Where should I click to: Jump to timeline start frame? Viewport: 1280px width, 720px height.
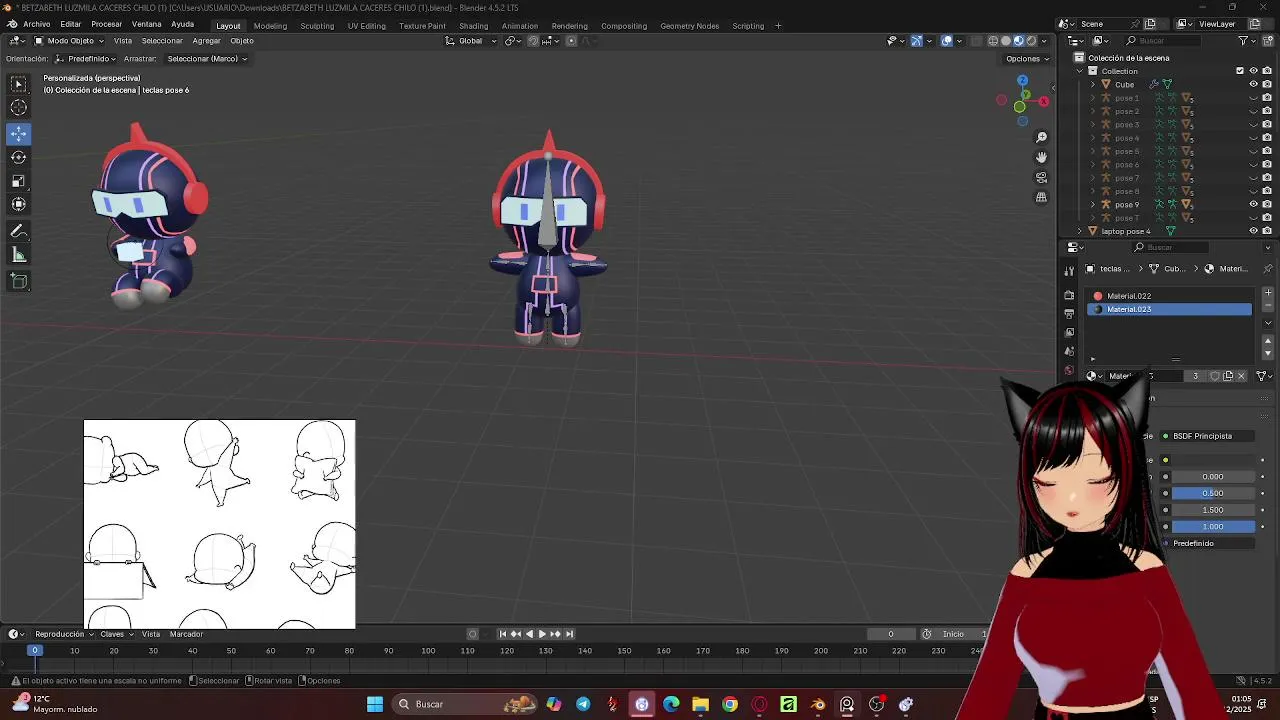503,634
